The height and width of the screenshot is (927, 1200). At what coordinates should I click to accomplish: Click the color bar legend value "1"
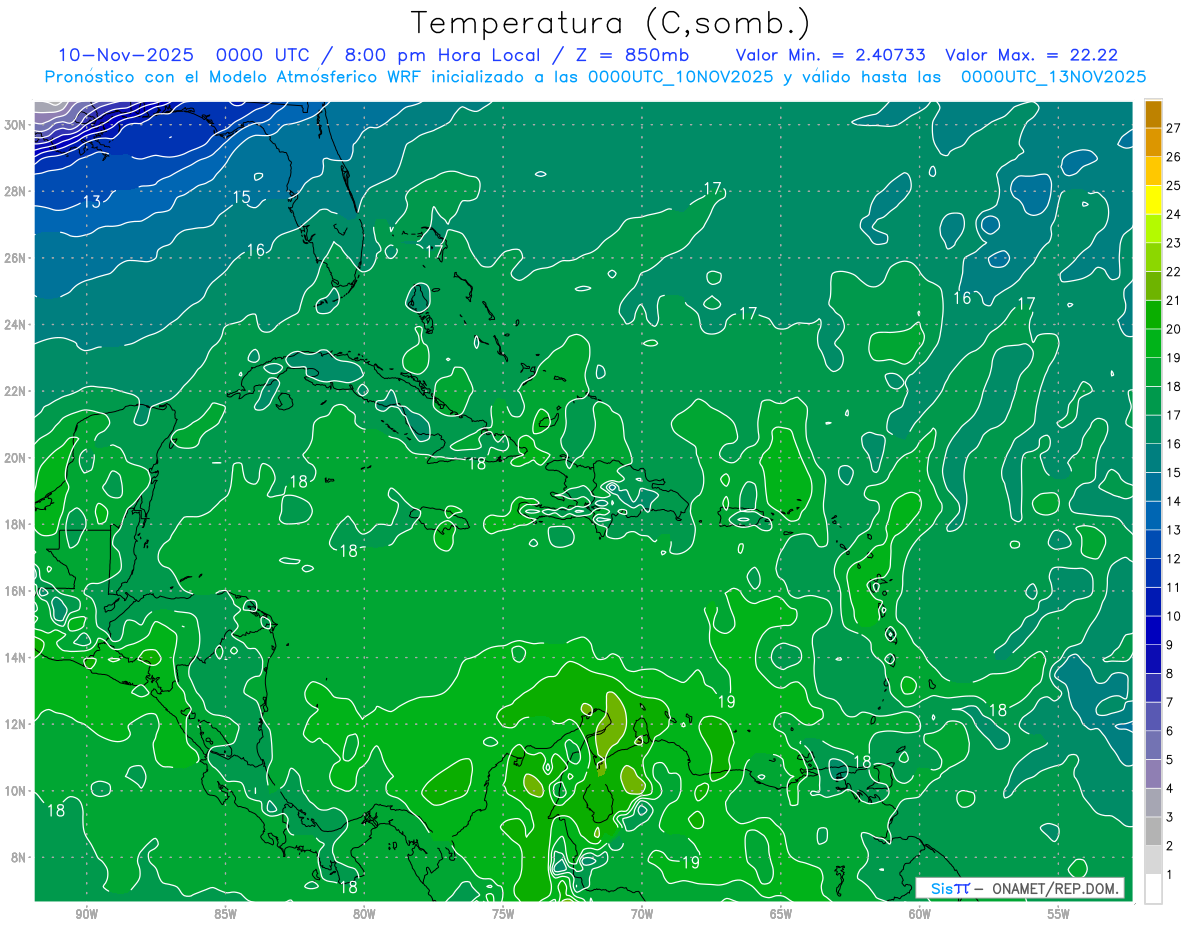1170,874
